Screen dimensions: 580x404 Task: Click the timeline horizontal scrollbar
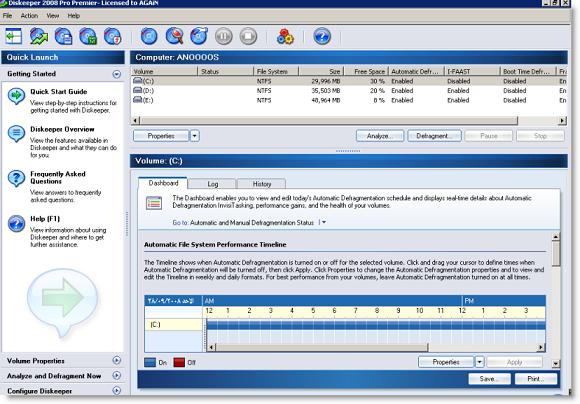322,347
